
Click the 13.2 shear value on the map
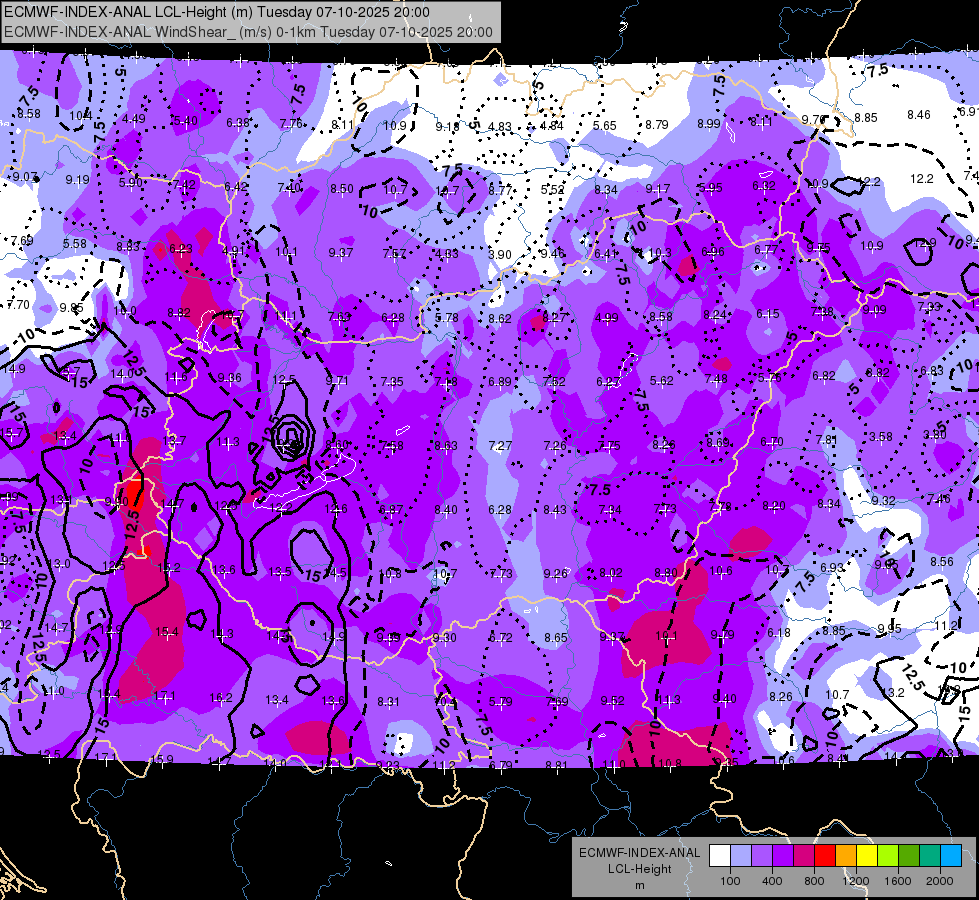point(893,692)
